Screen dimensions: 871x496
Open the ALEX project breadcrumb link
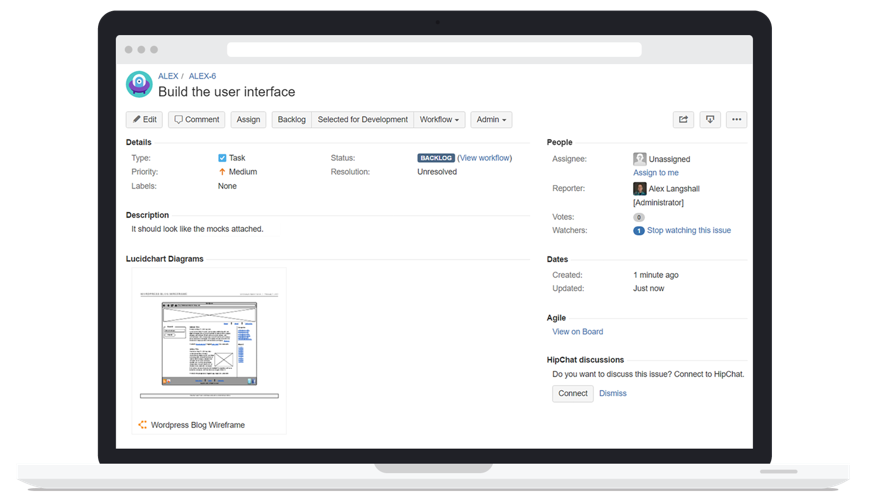[168, 76]
